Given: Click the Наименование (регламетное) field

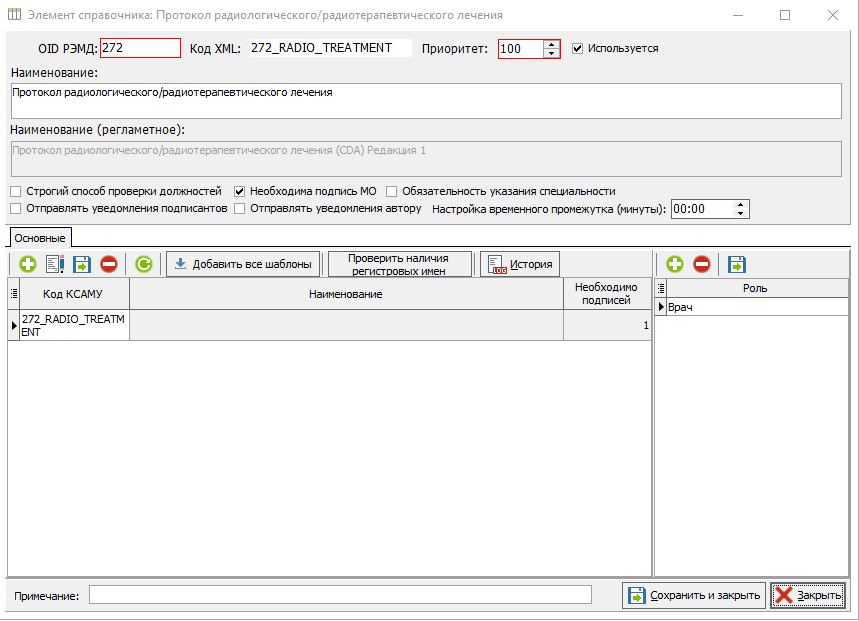Looking at the screenshot, I should (426, 159).
